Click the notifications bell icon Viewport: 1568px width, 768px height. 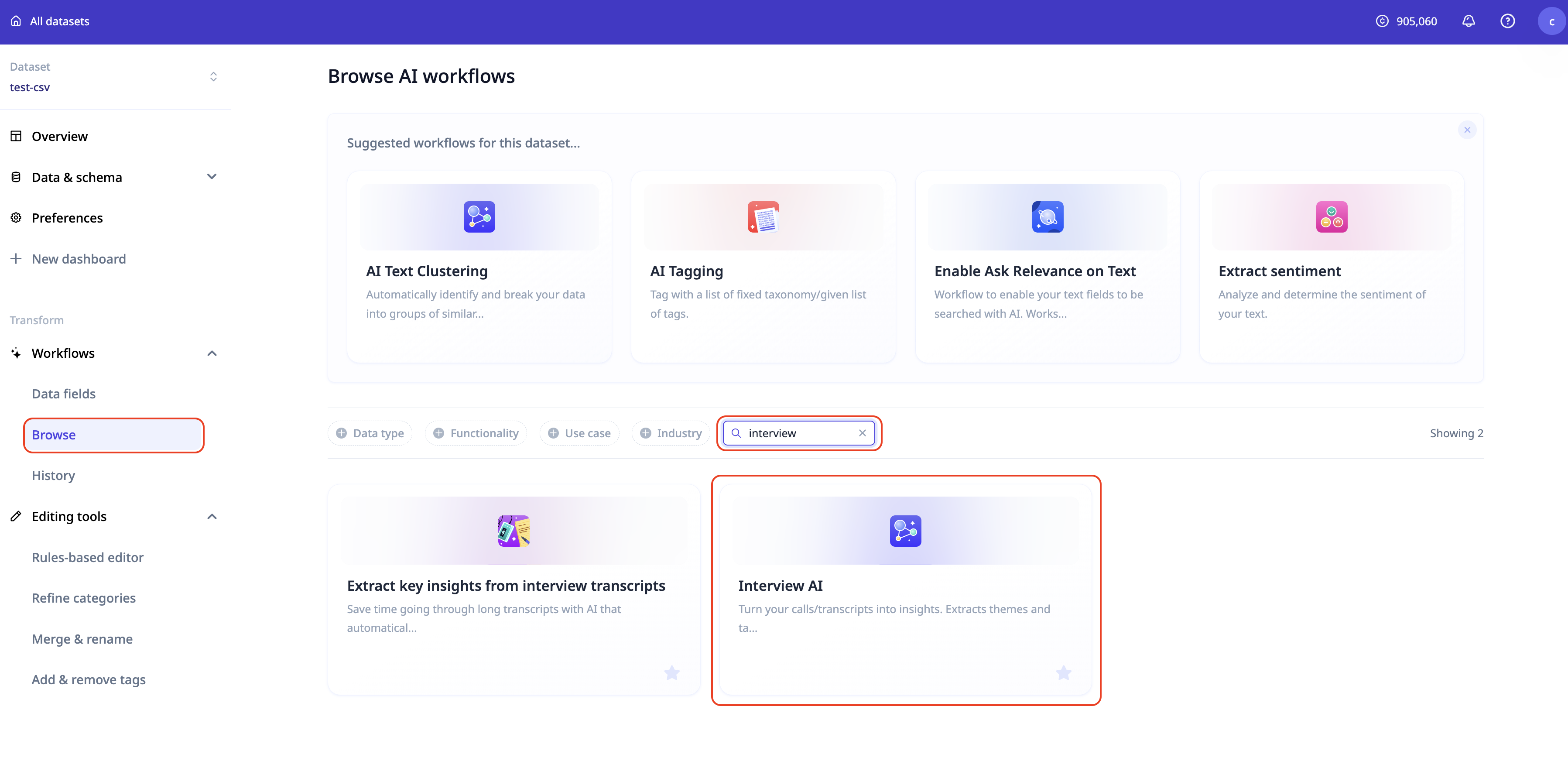point(1468,21)
